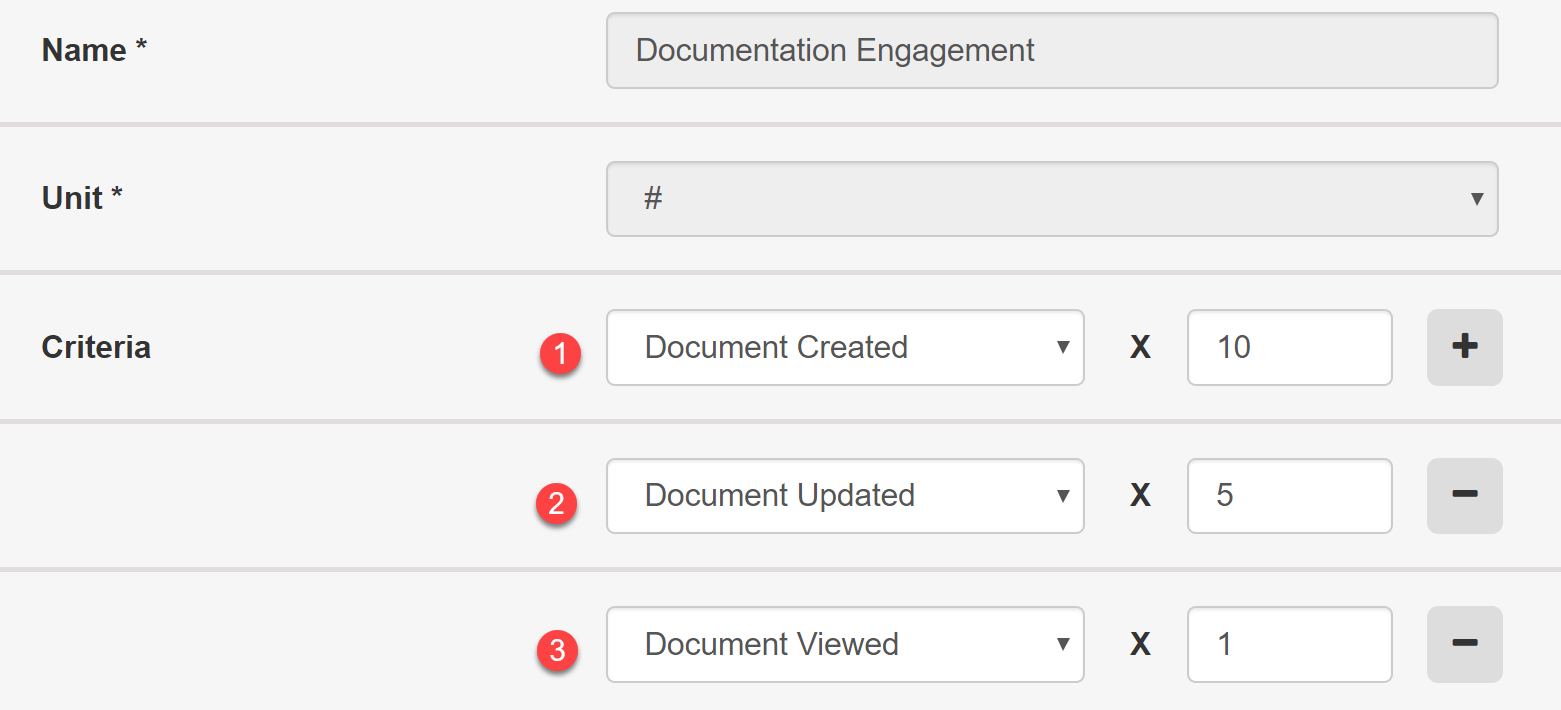Click the Criteria section label
This screenshot has height=710, width=1561.
coord(96,347)
